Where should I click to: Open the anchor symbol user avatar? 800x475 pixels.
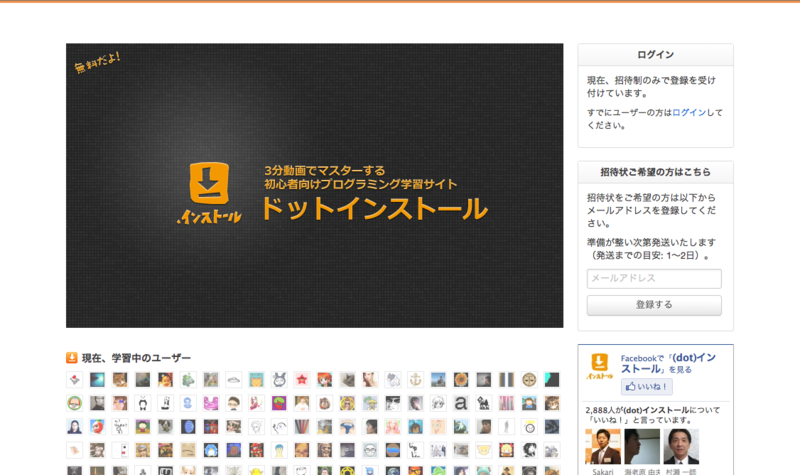415,380
